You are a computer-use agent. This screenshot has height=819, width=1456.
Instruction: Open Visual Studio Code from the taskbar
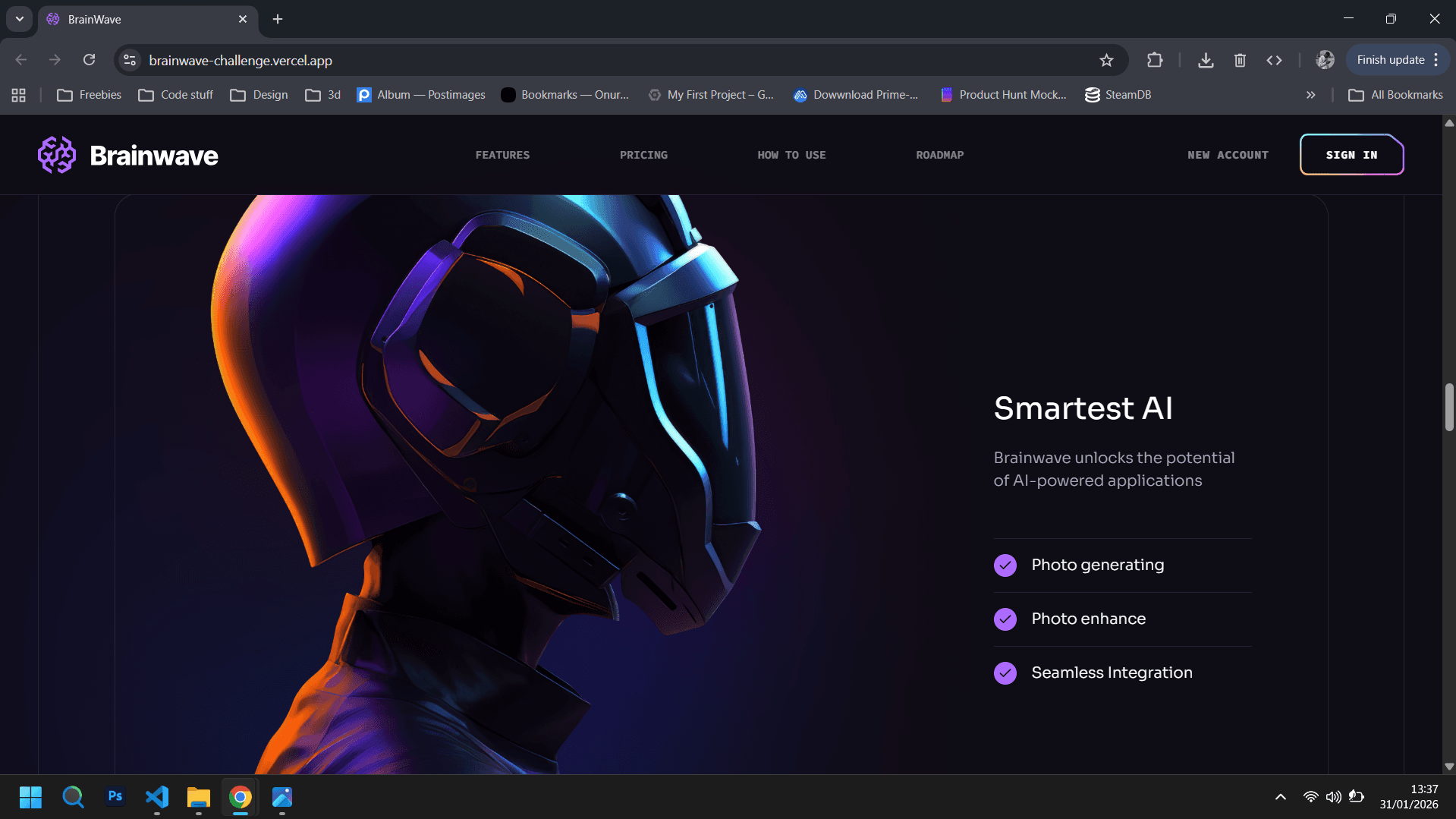coord(156,797)
